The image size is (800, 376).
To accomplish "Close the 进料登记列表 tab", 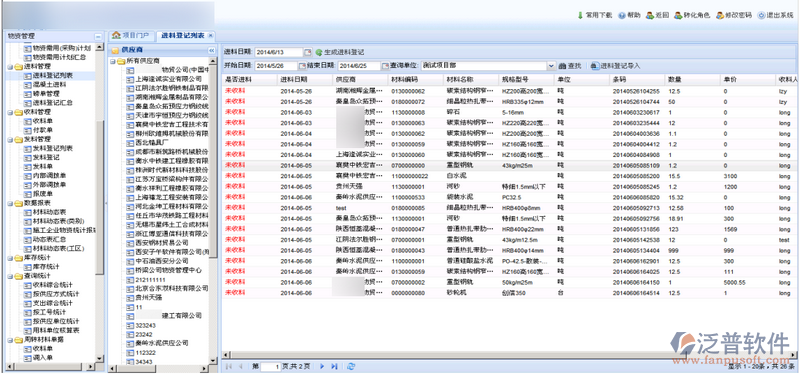I will (210, 36).
